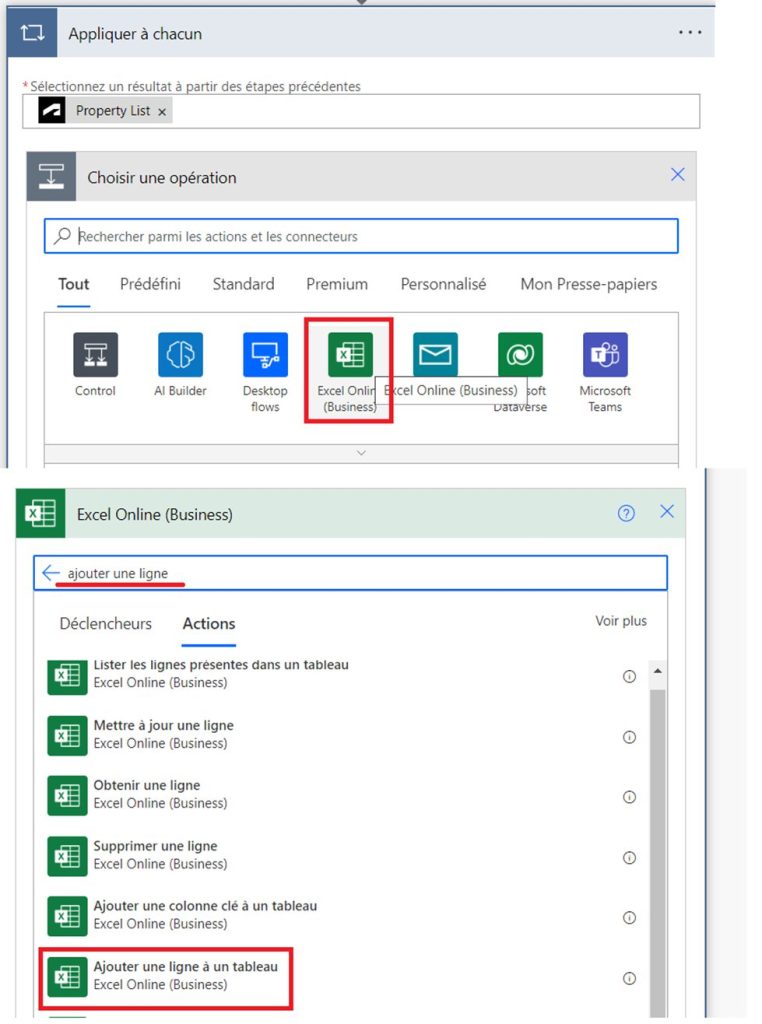The image size is (762, 1024).
Task: Select the AI Builder connector icon
Action: pyautogui.click(x=180, y=355)
